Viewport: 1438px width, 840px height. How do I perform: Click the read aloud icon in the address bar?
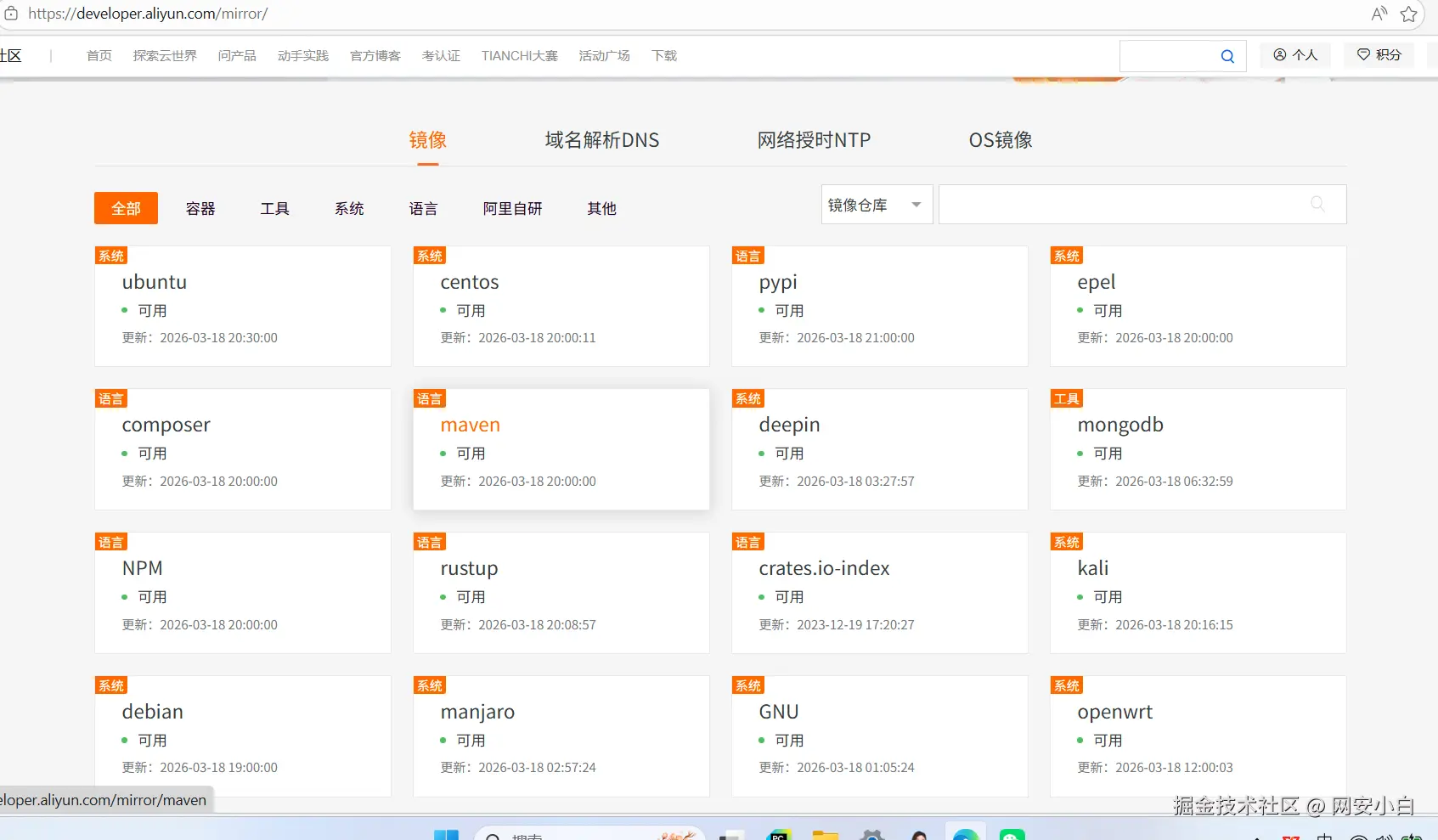pos(1379,14)
